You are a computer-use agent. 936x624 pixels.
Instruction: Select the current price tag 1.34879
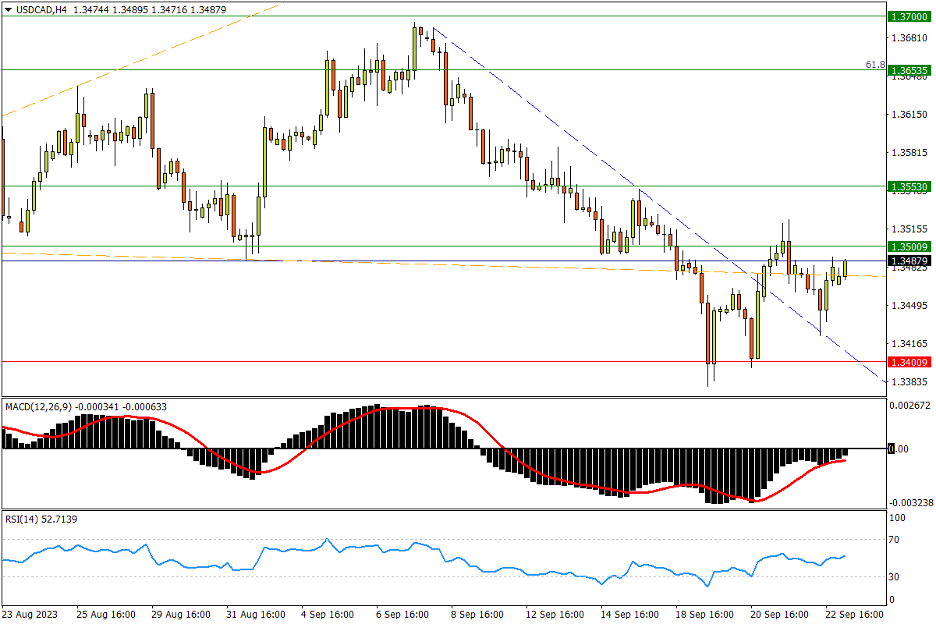[x=910, y=261]
